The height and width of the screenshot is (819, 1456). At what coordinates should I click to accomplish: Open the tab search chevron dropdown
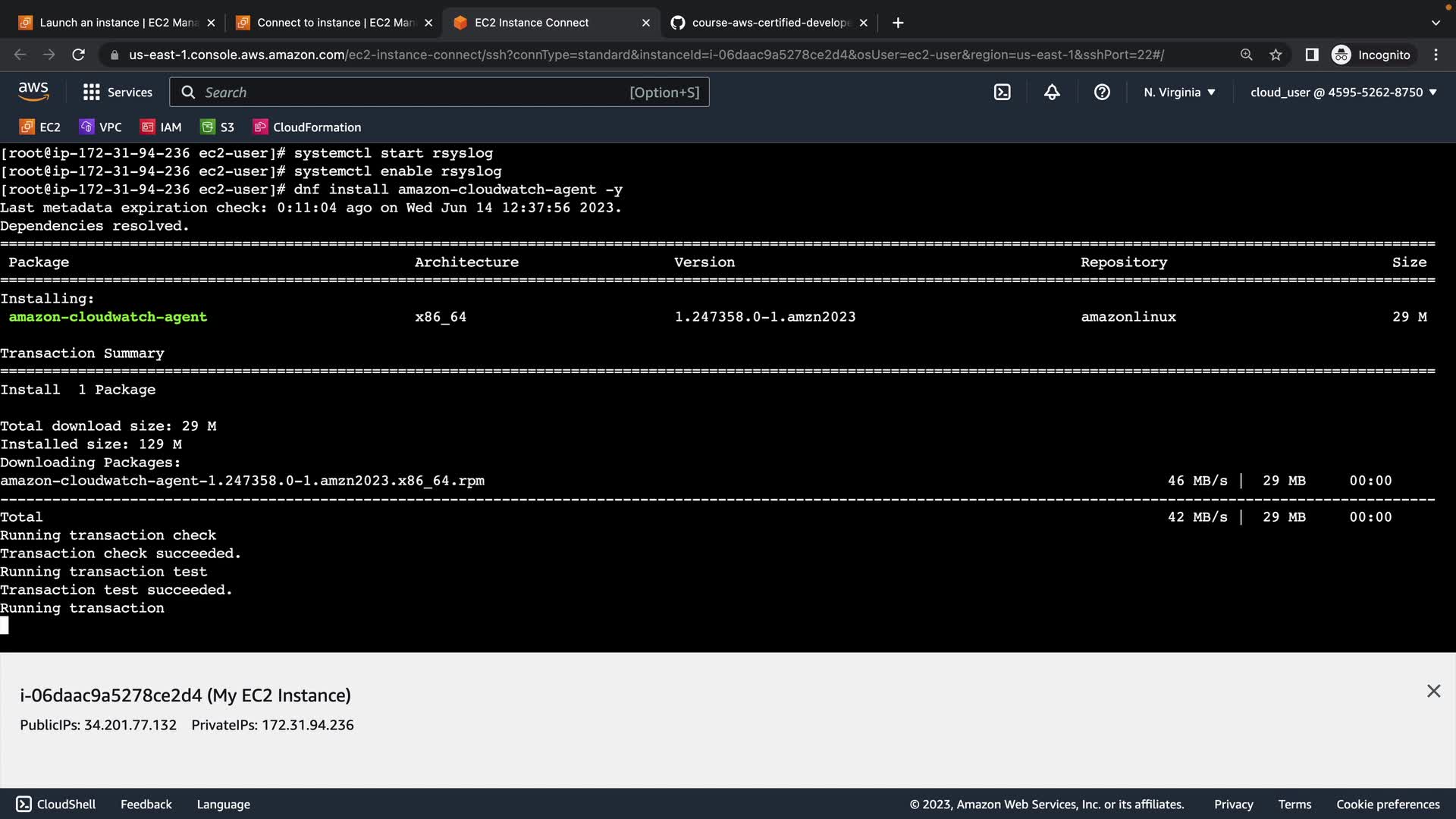point(1435,23)
